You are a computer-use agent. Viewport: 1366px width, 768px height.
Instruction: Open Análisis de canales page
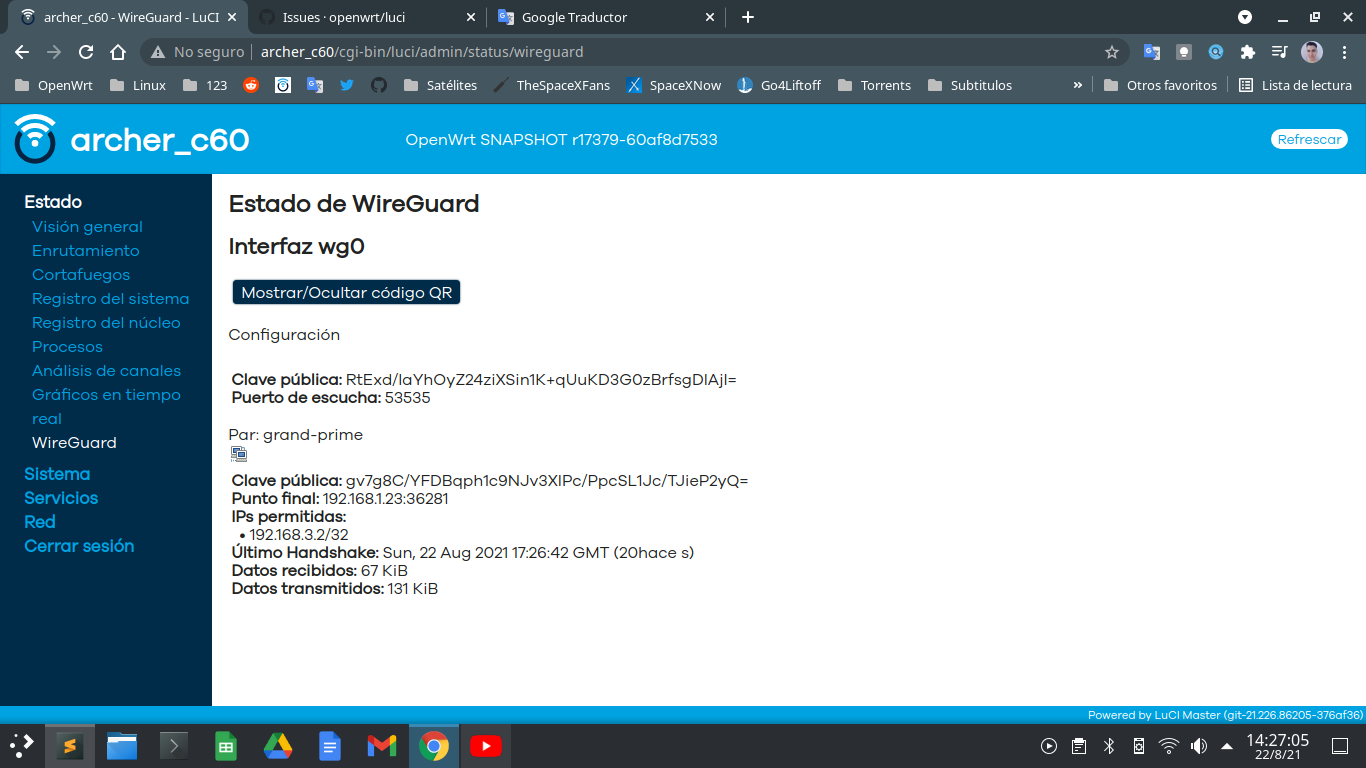click(x=106, y=371)
